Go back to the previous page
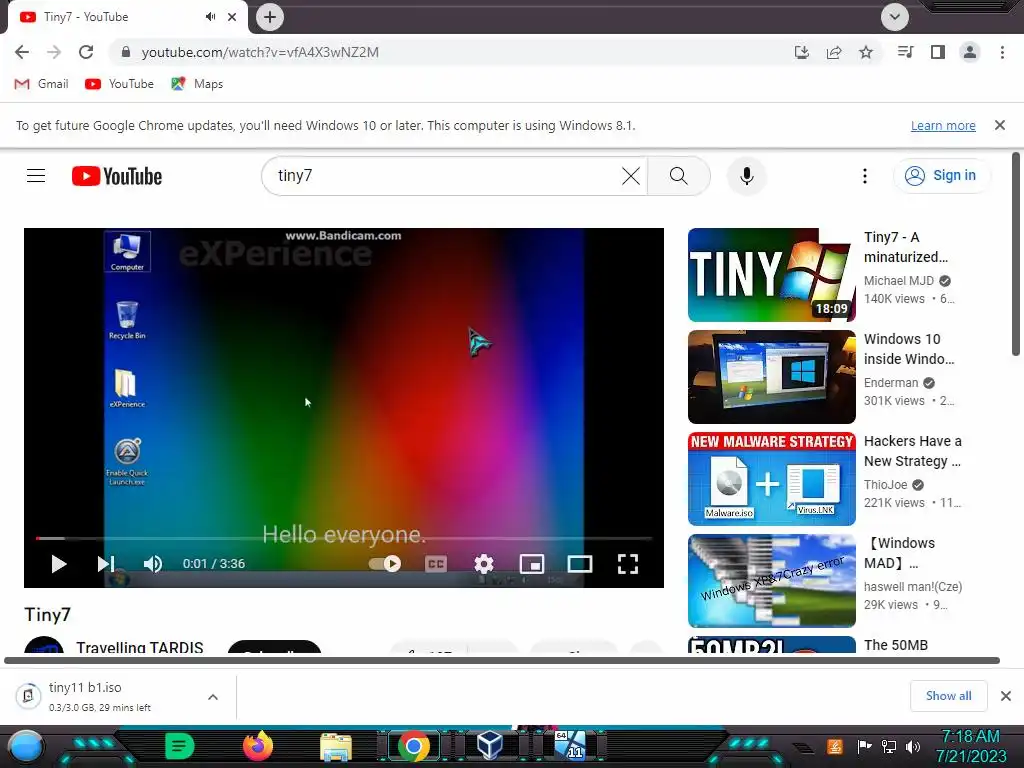 click(x=22, y=52)
